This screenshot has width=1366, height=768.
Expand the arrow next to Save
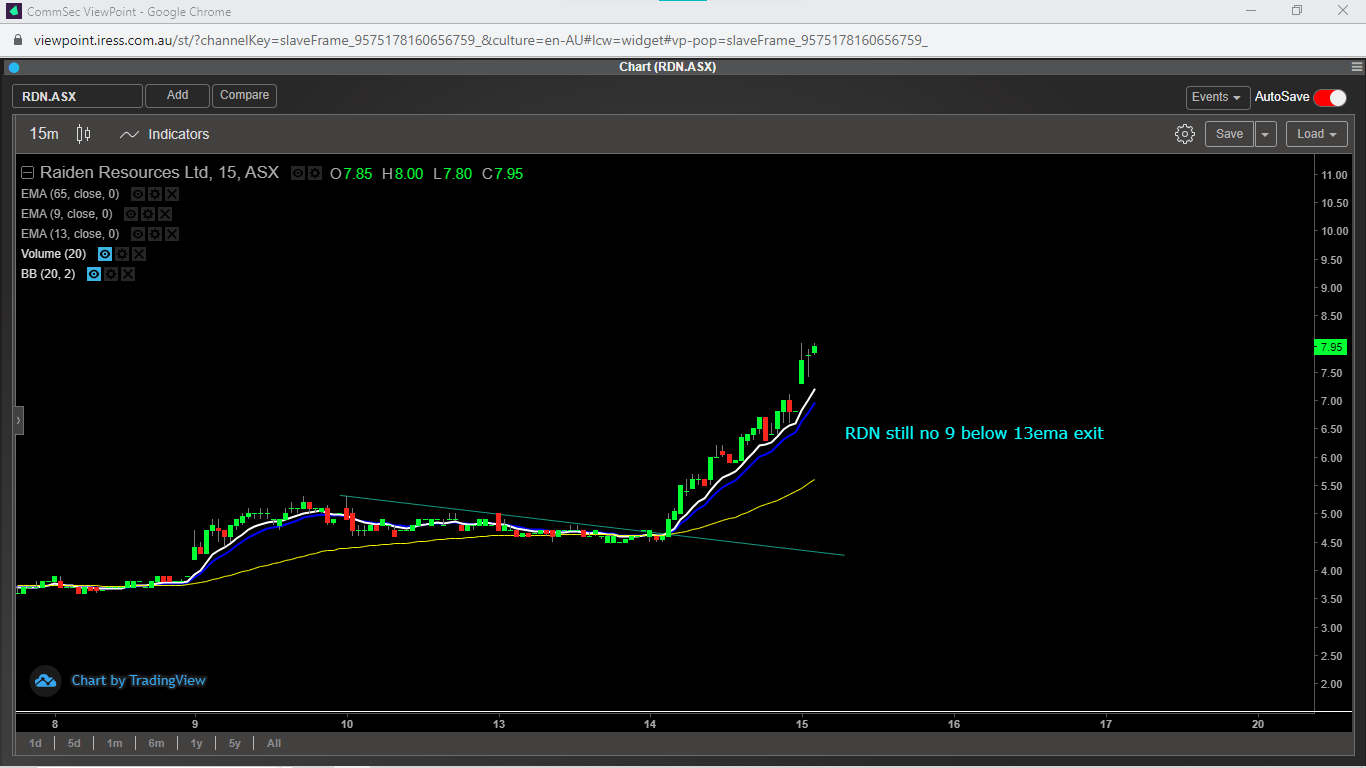(1266, 134)
